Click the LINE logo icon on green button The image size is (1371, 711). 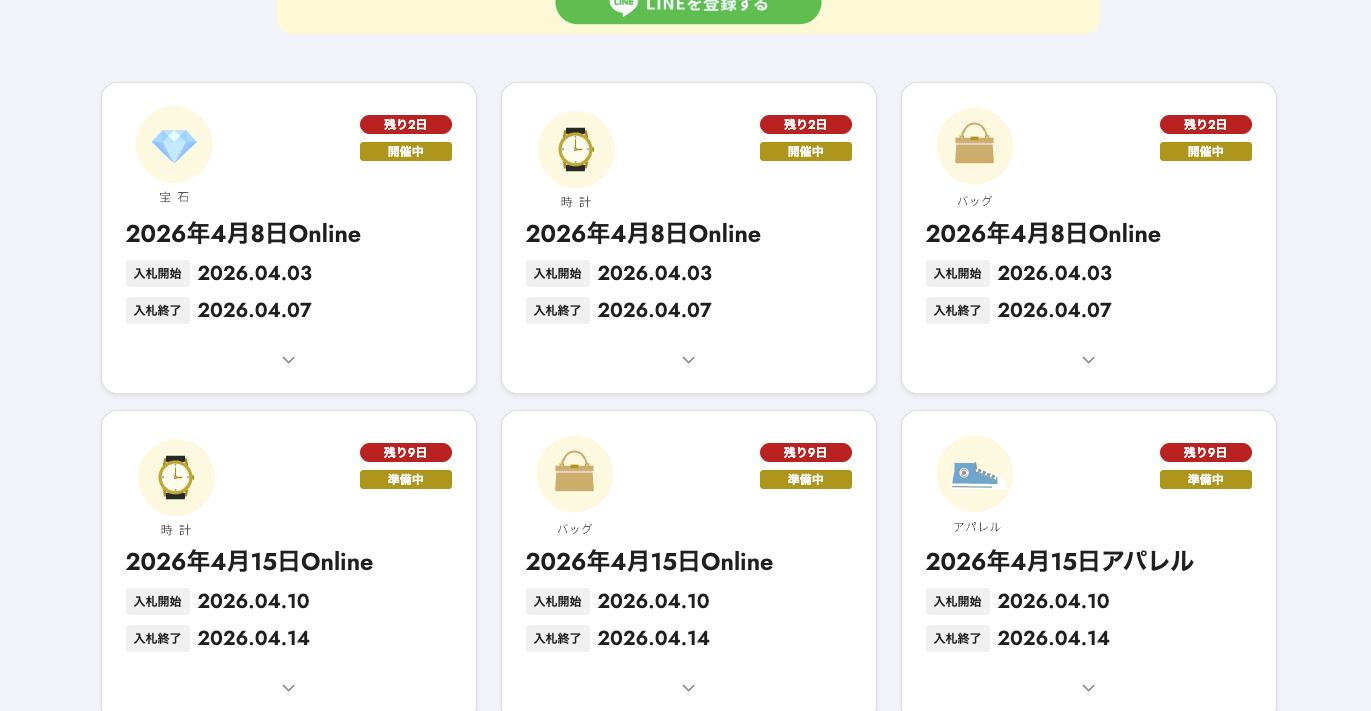pyautogui.click(x=624, y=5)
